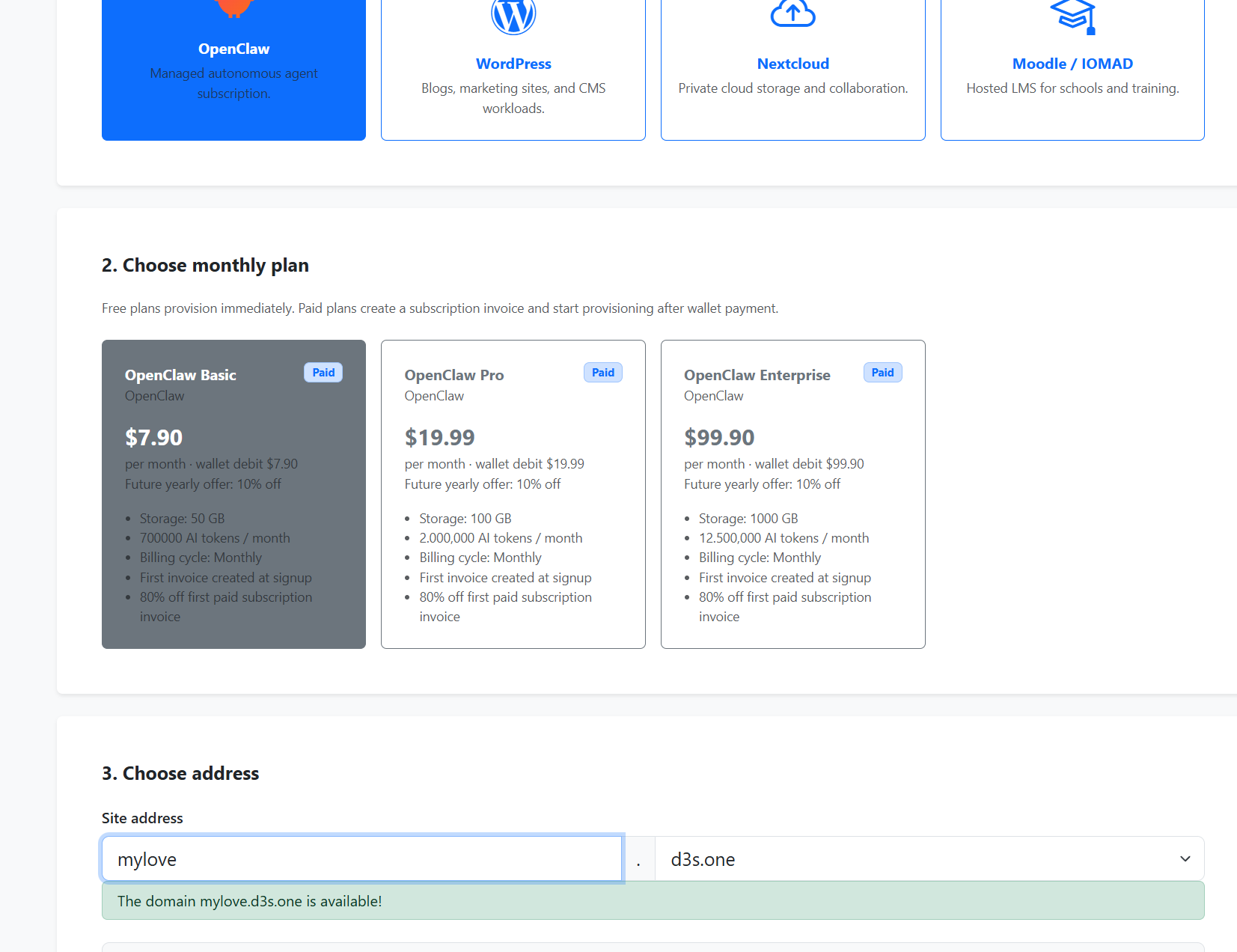Click the domain dropdown chevron arrow

pyautogui.click(x=1185, y=859)
